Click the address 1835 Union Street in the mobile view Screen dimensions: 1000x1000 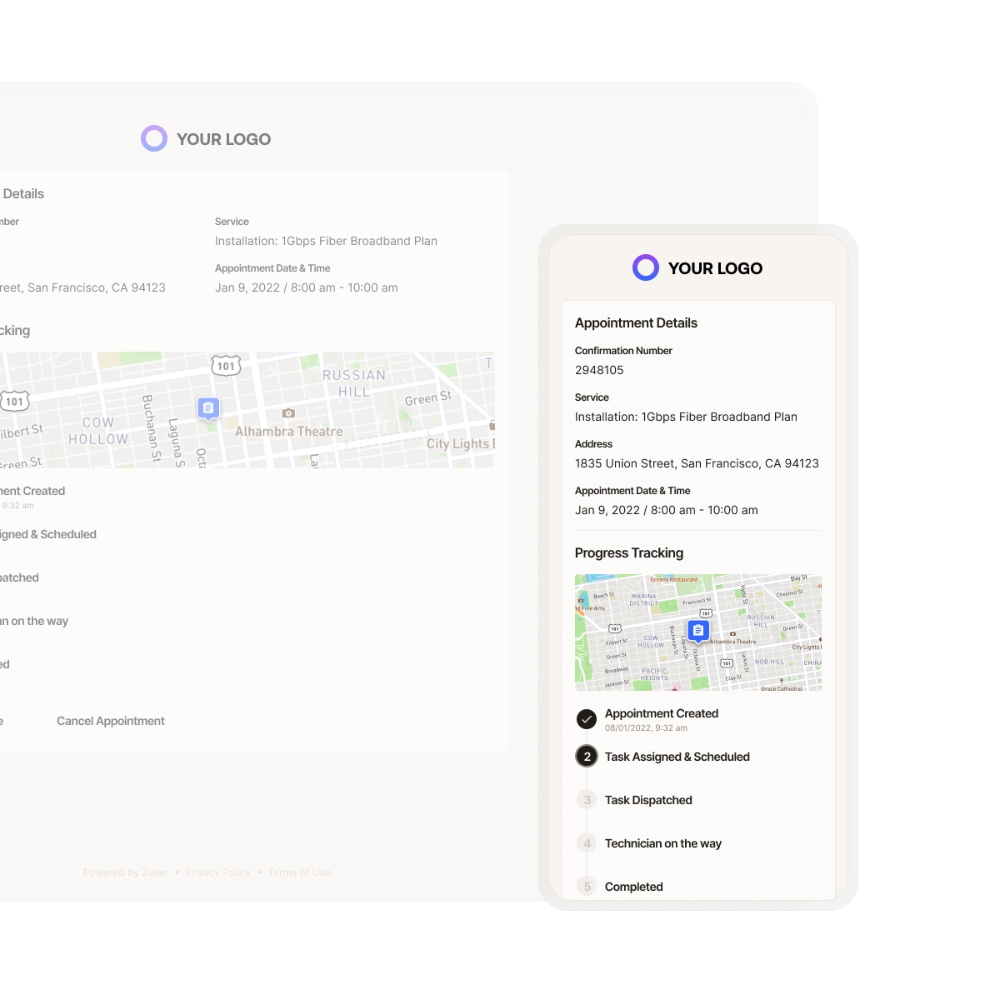pyautogui.click(x=696, y=464)
